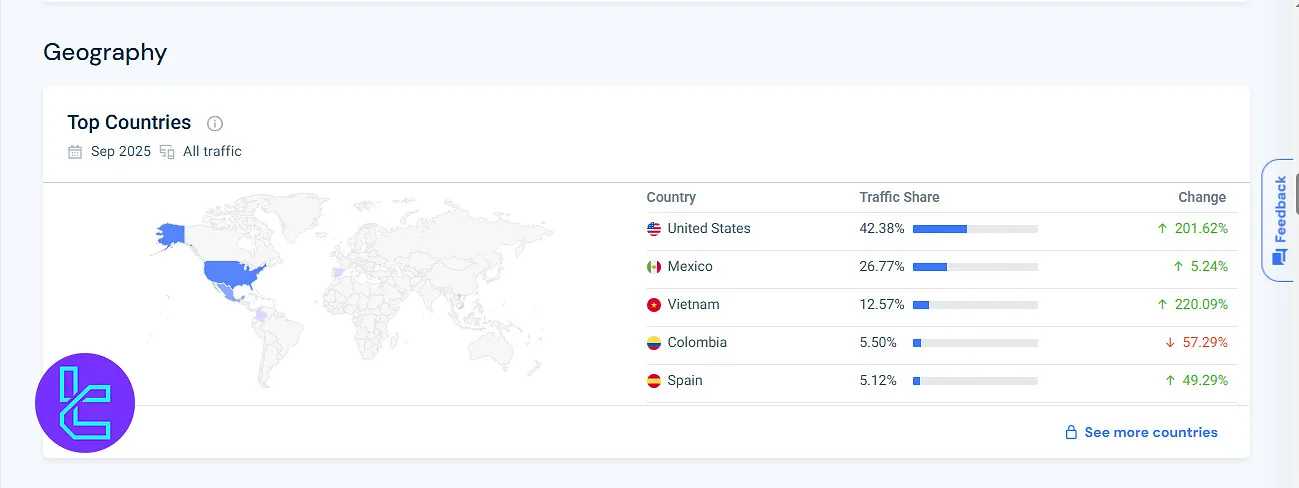Select the Mexico country name
The image size is (1299, 488).
pyautogui.click(x=690, y=267)
